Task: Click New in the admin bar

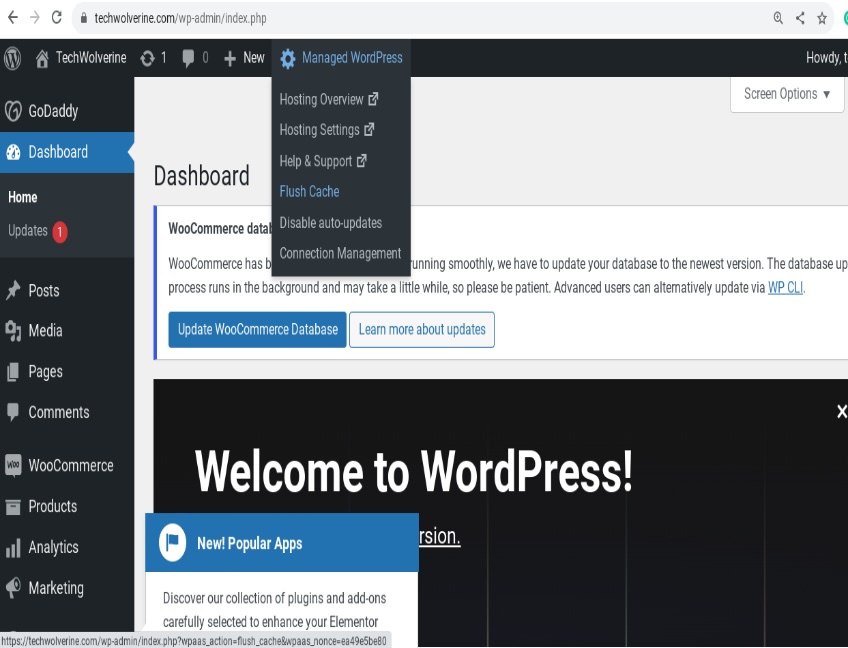Action: [254, 58]
